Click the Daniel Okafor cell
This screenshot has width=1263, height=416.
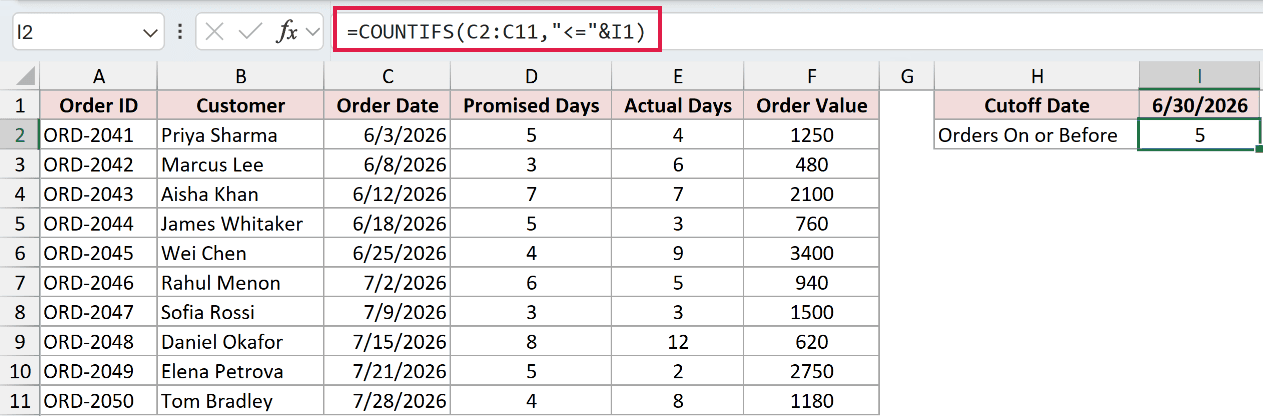coord(241,343)
